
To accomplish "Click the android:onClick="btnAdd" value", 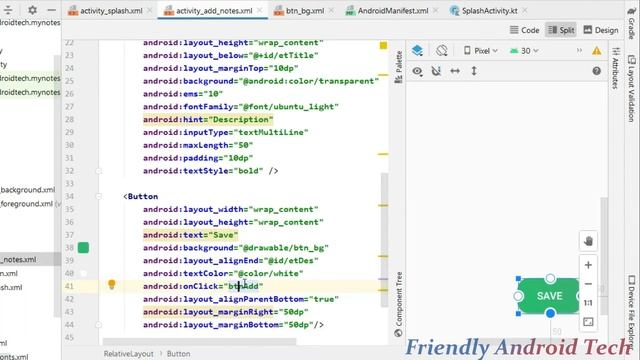I will (x=244, y=286).
